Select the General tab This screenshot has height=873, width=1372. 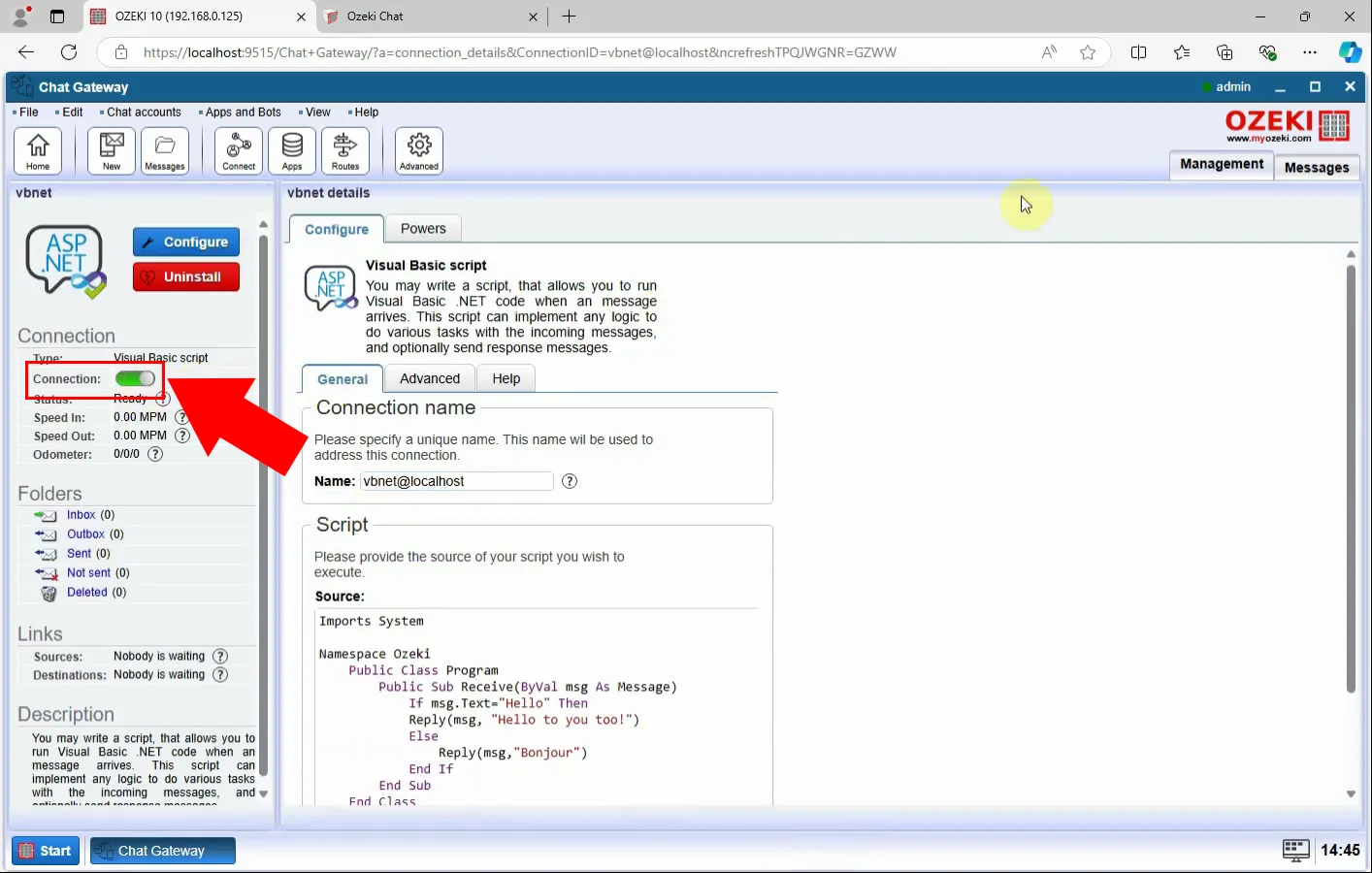pos(343,378)
